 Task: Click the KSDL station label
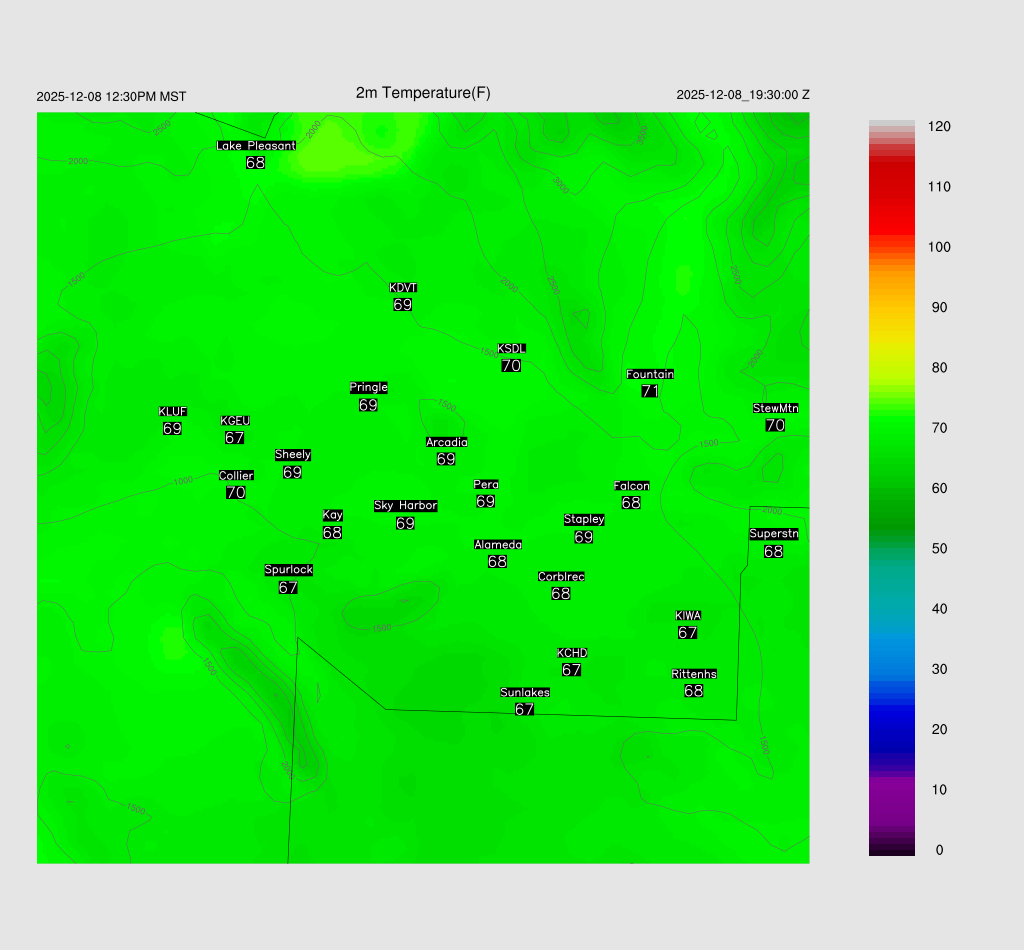pyautogui.click(x=511, y=349)
